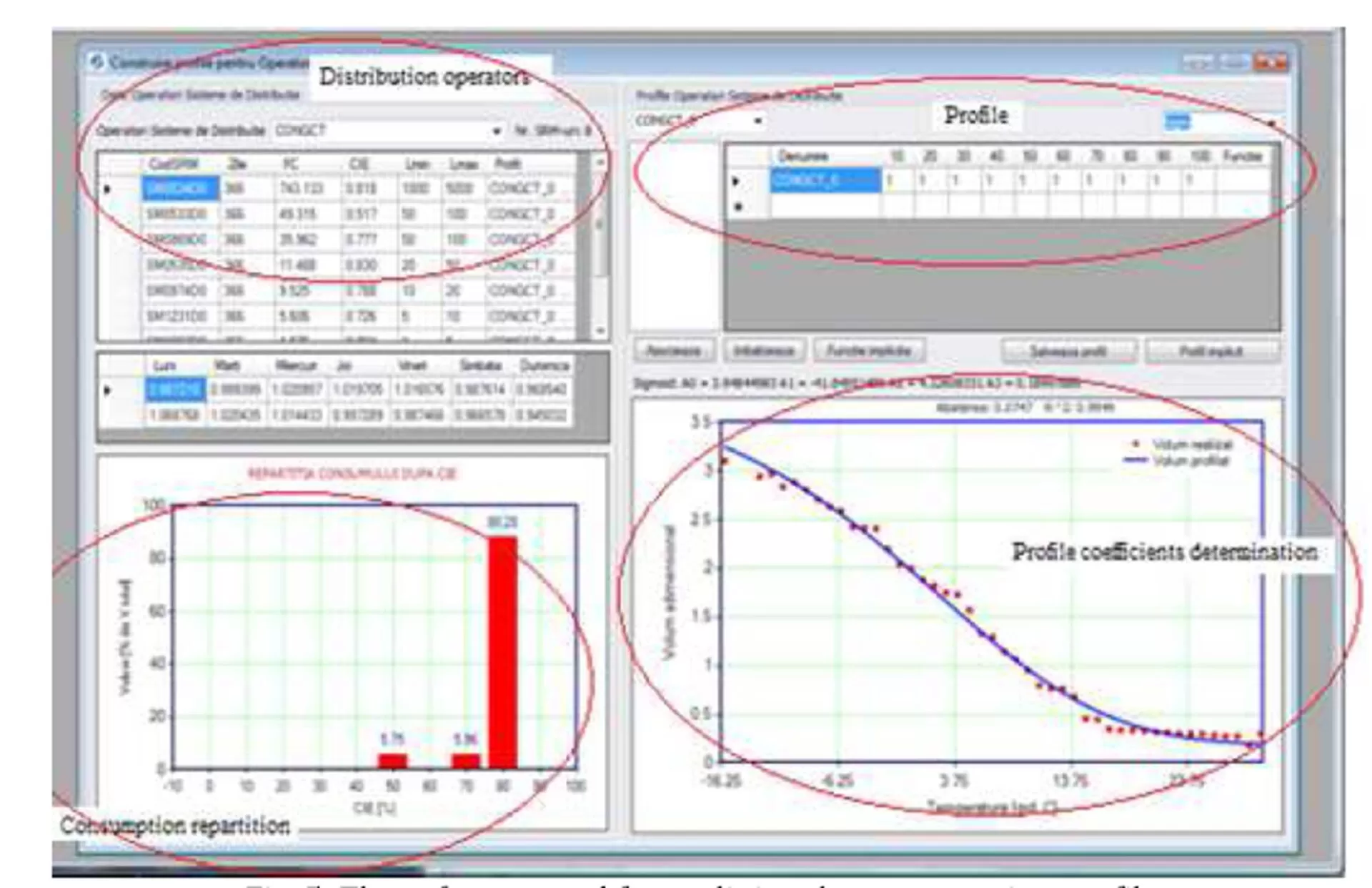The height and width of the screenshot is (888, 1372).
Task: Open the Operator Sistem de Distributie dropdown
Action: click(x=496, y=132)
